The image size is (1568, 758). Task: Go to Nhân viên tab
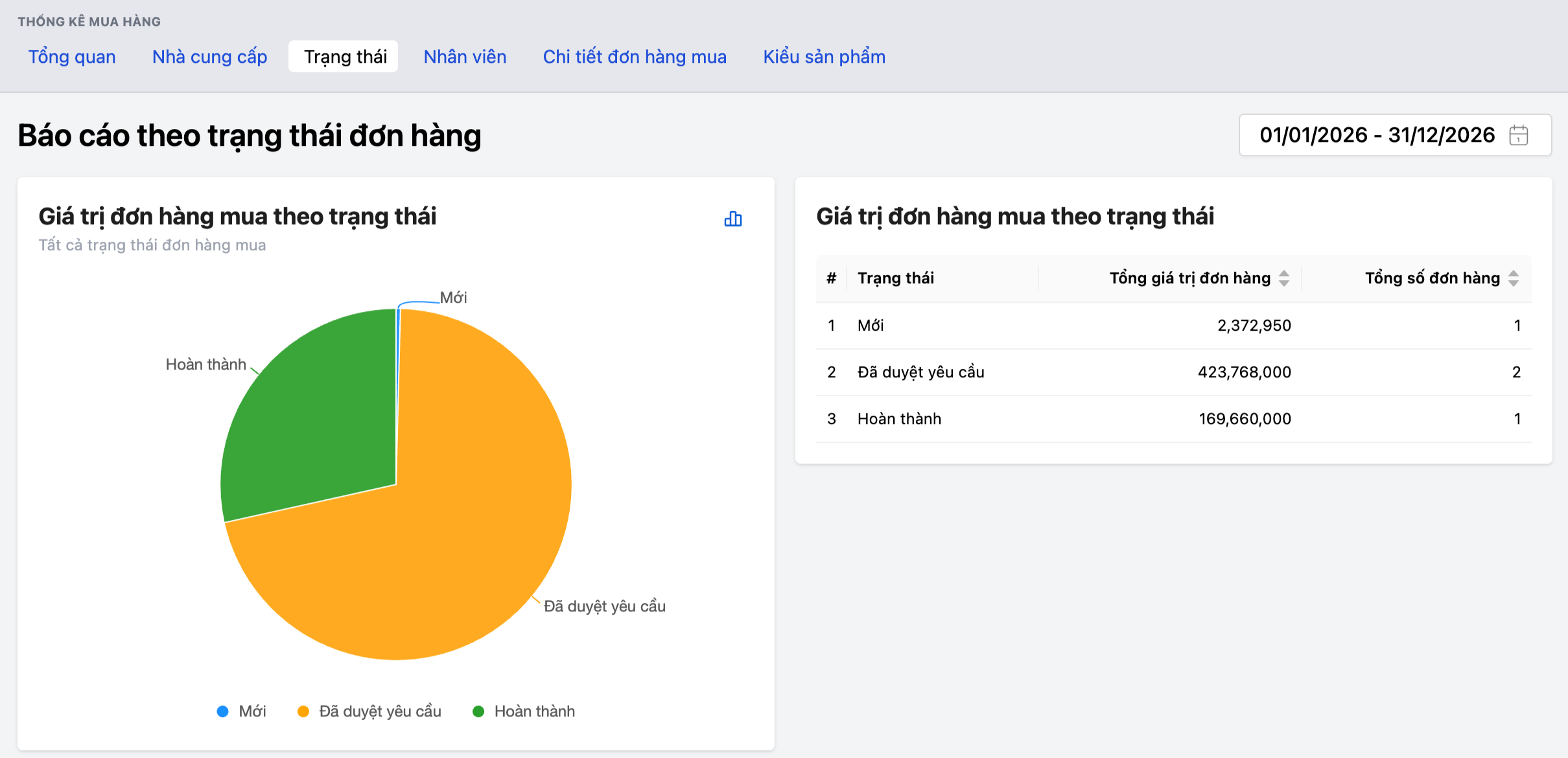[465, 57]
